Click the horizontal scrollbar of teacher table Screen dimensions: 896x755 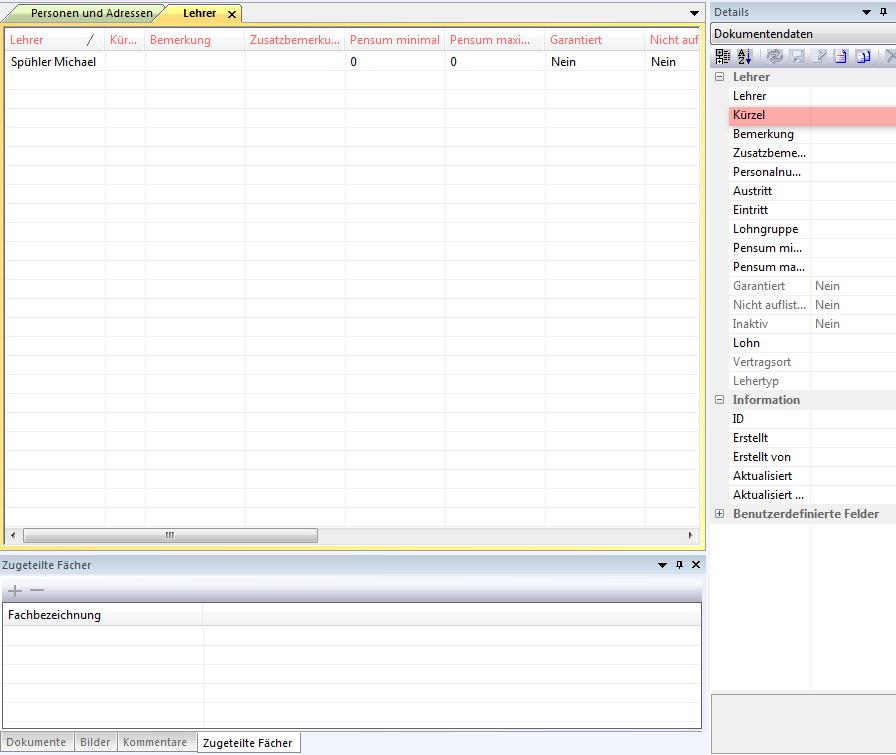click(170, 536)
